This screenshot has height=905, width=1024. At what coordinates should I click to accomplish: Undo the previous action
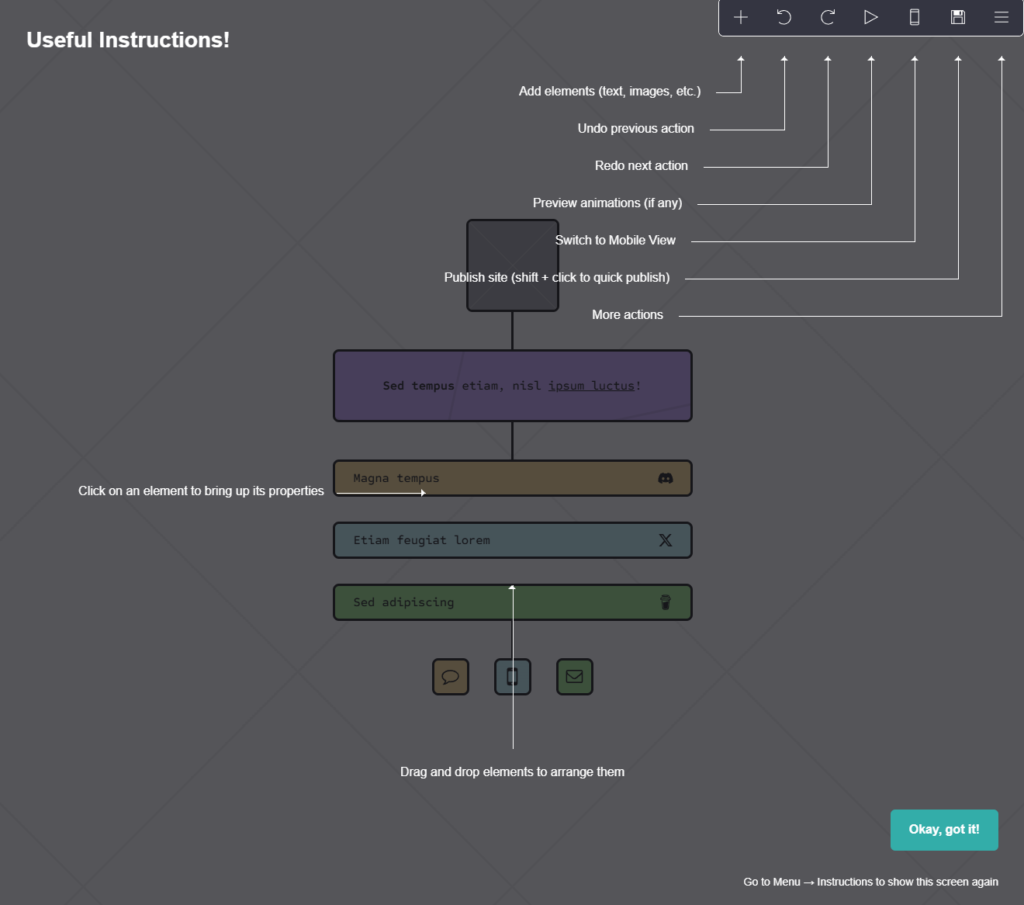tap(784, 17)
